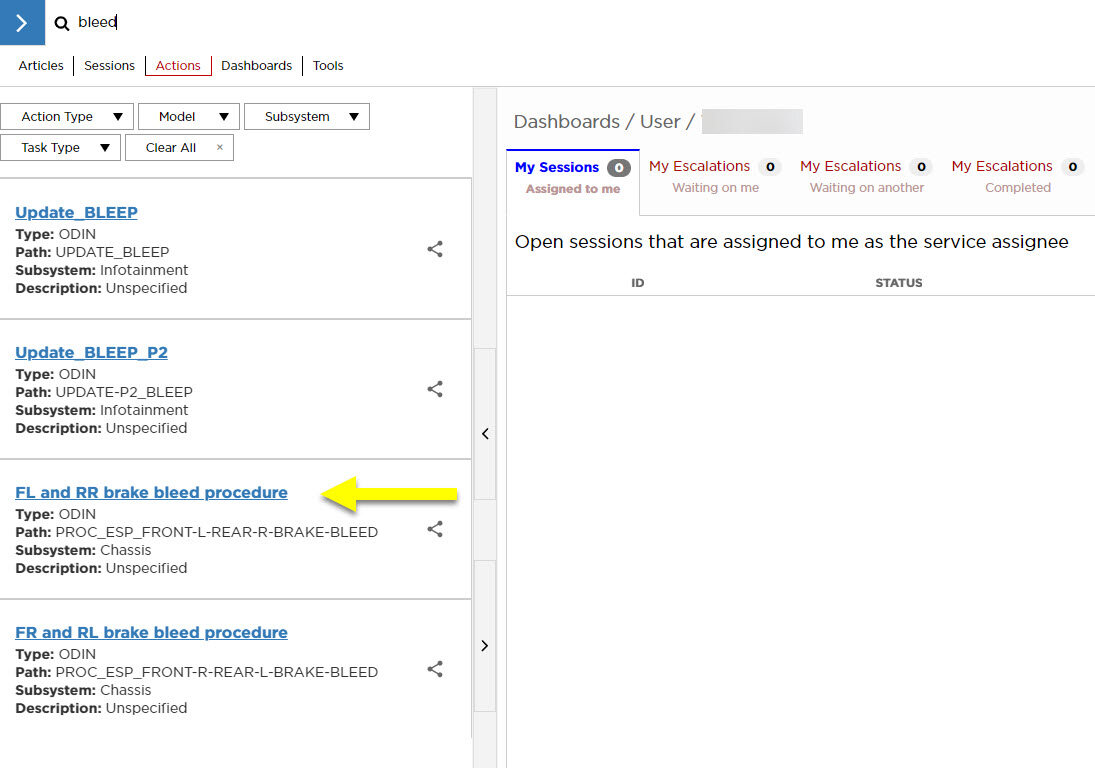Image resolution: width=1095 pixels, height=768 pixels.
Task: Click the search magnifier icon
Action: point(62,23)
